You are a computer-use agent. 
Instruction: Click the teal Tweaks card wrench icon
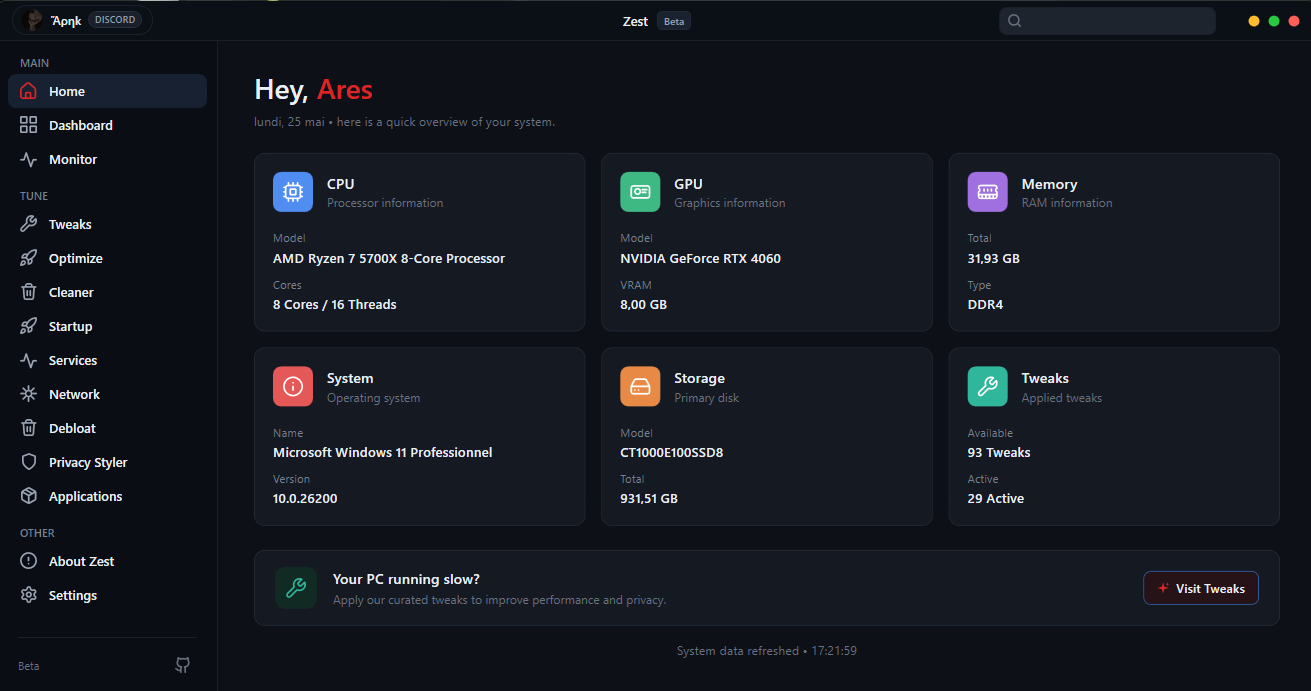[988, 386]
